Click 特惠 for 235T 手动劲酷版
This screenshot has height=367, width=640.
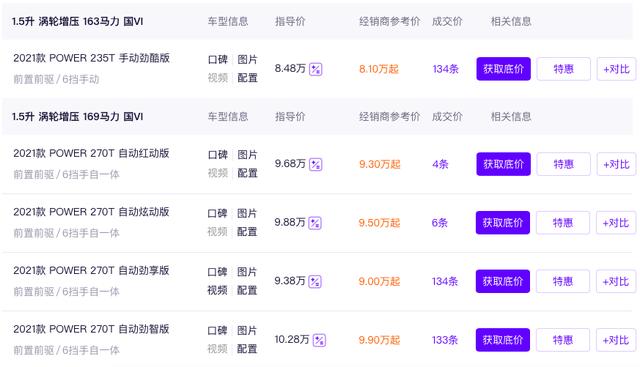(563, 69)
